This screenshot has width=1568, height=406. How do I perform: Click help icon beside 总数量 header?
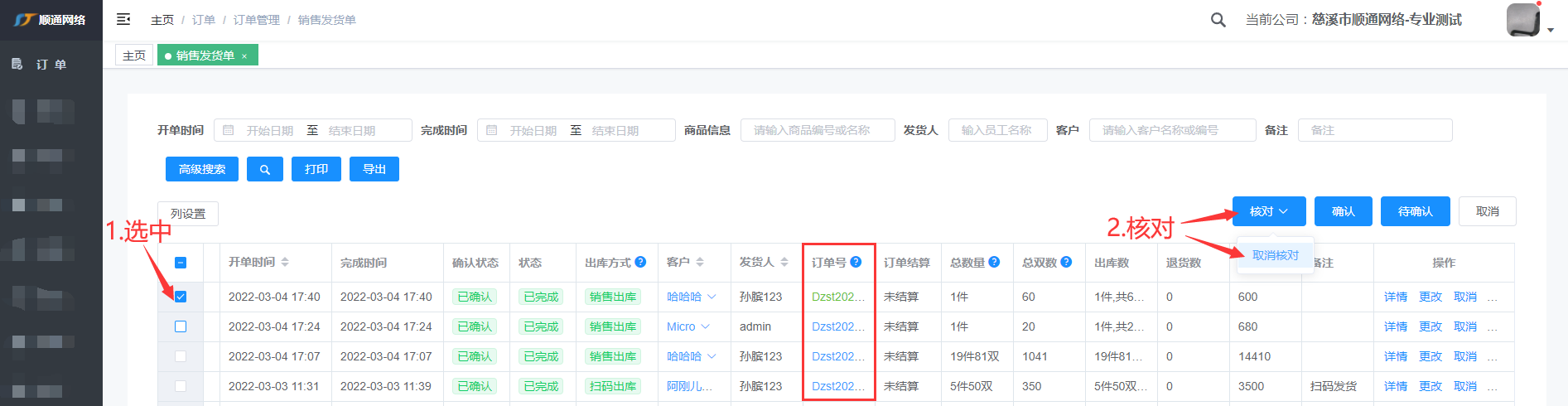pos(994,262)
